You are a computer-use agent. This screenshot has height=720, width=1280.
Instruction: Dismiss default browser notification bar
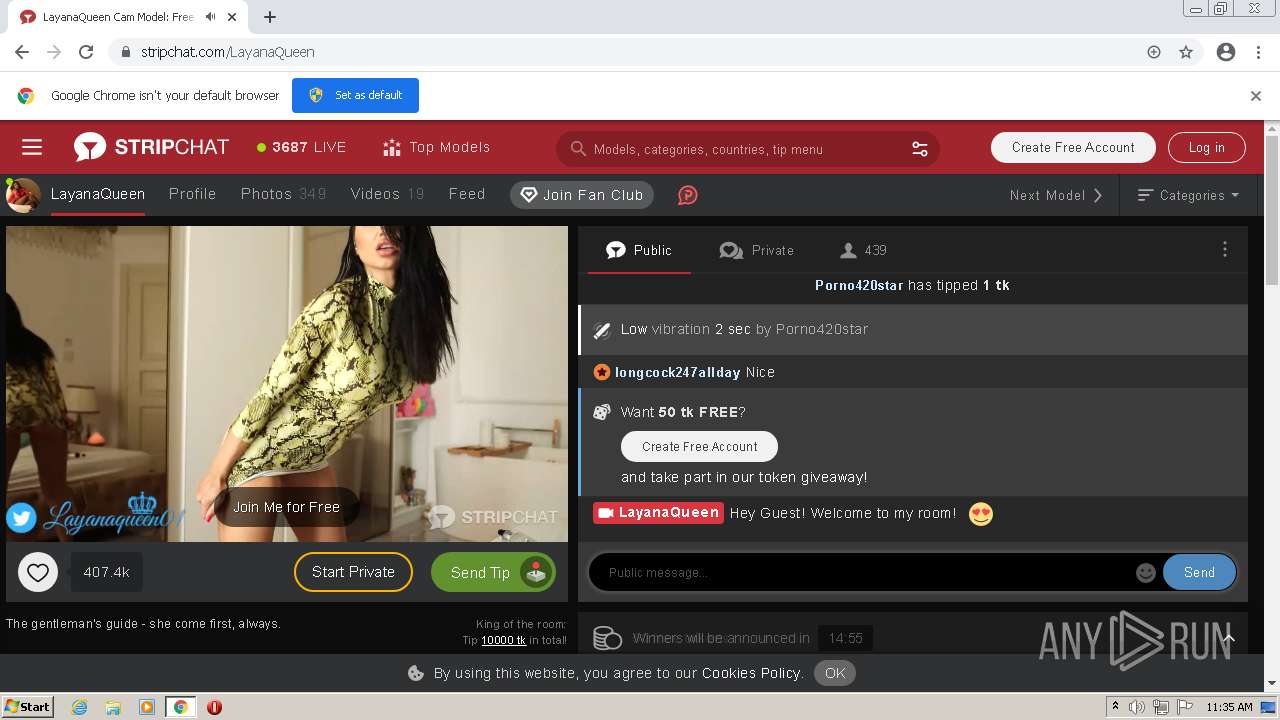pos(1256,96)
